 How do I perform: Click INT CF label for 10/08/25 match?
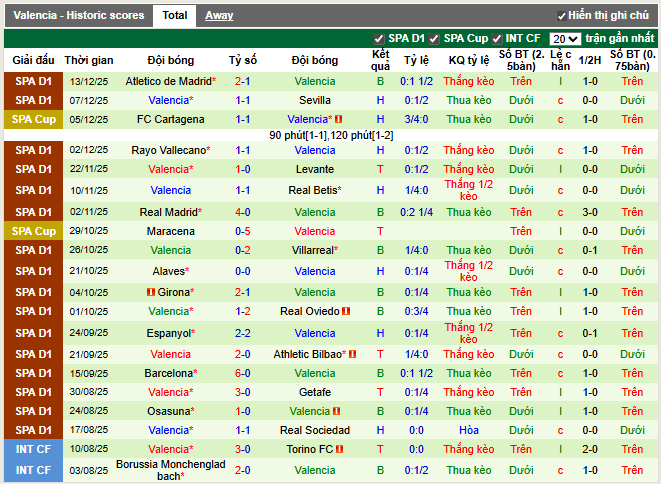point(34,449)
